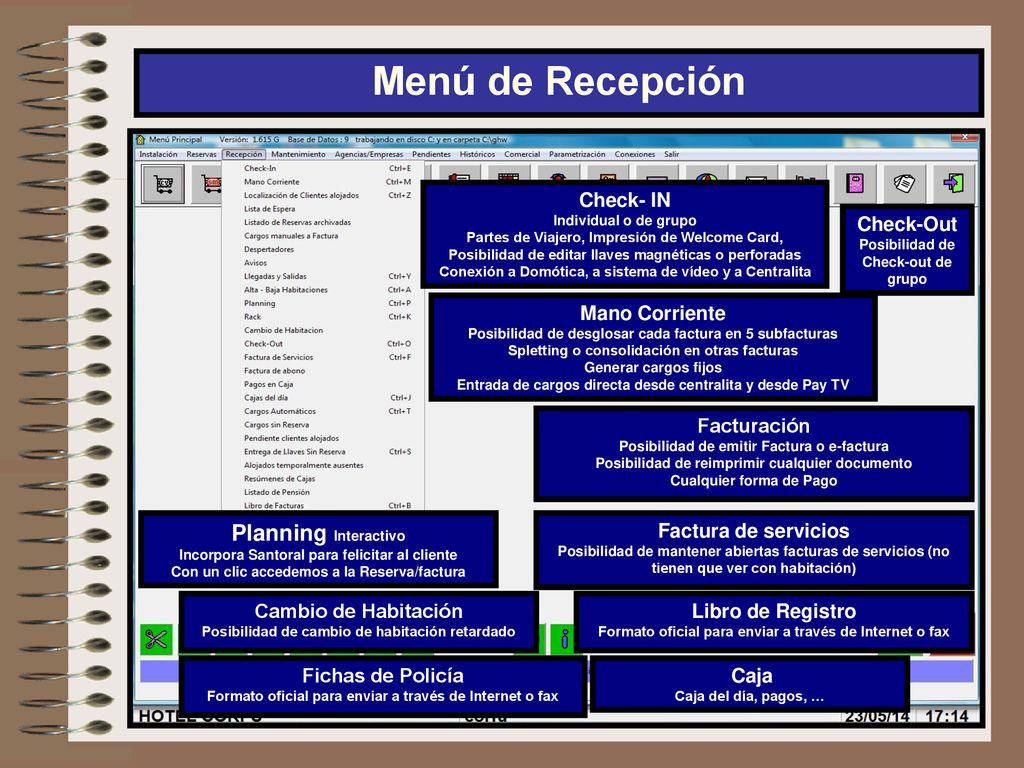The height and width of the screenshot is (768, 1024).
Task: Click the exit door arrow icon
Action: pos(953,183)
